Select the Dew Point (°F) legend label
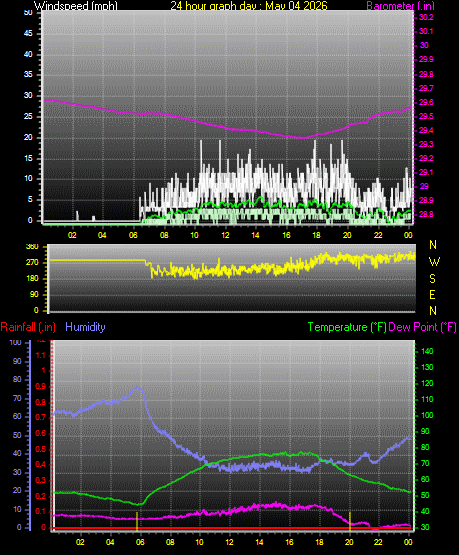 tap(423, 327)
